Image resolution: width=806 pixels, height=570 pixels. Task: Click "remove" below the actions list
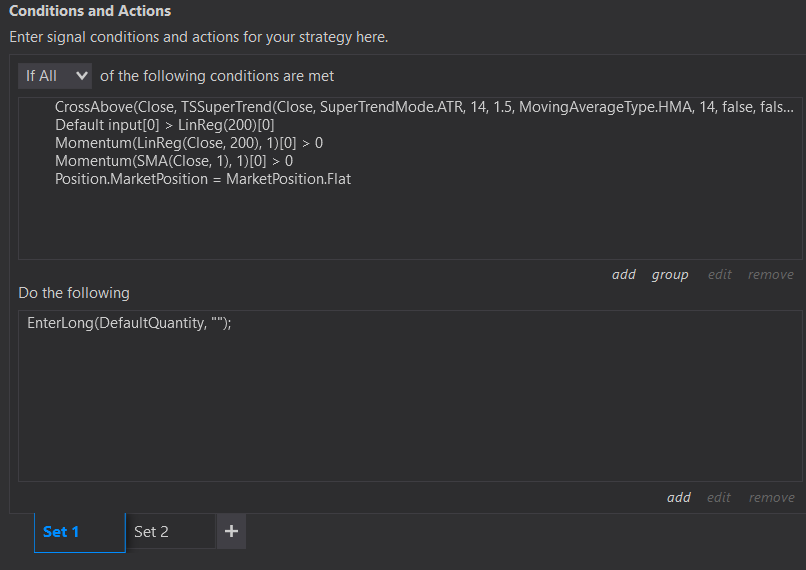point(771,497)
